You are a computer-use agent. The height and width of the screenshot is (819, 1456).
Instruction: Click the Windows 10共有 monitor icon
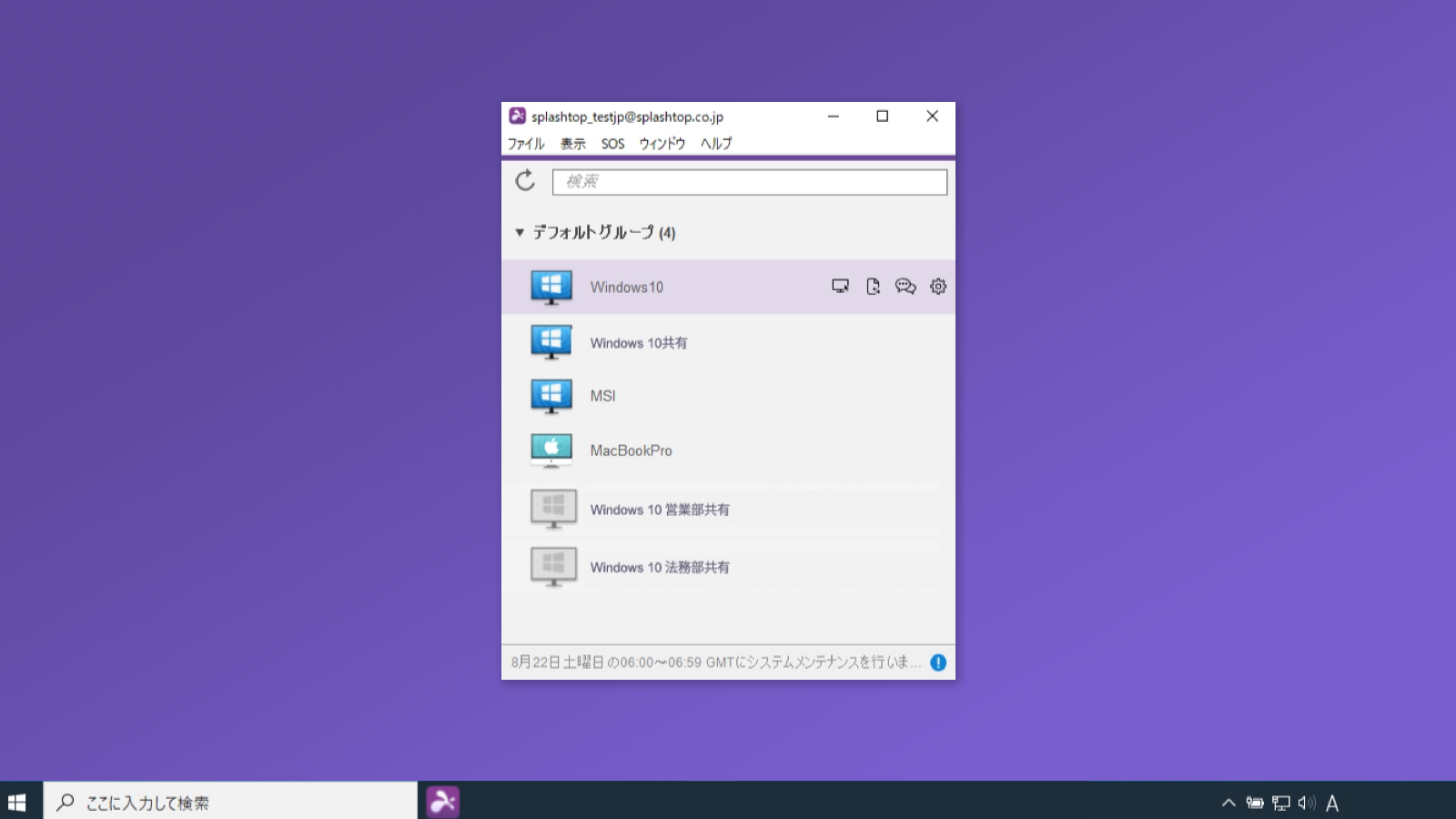pyautogui.click(x=551, y=342)
